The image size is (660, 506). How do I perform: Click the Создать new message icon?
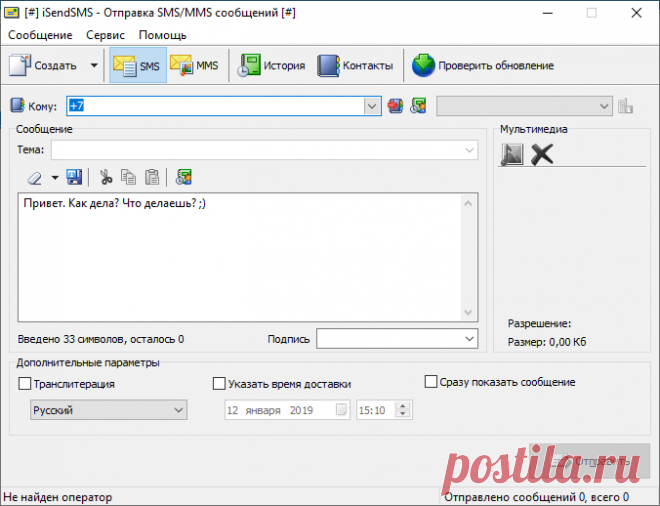click(20, 65)
